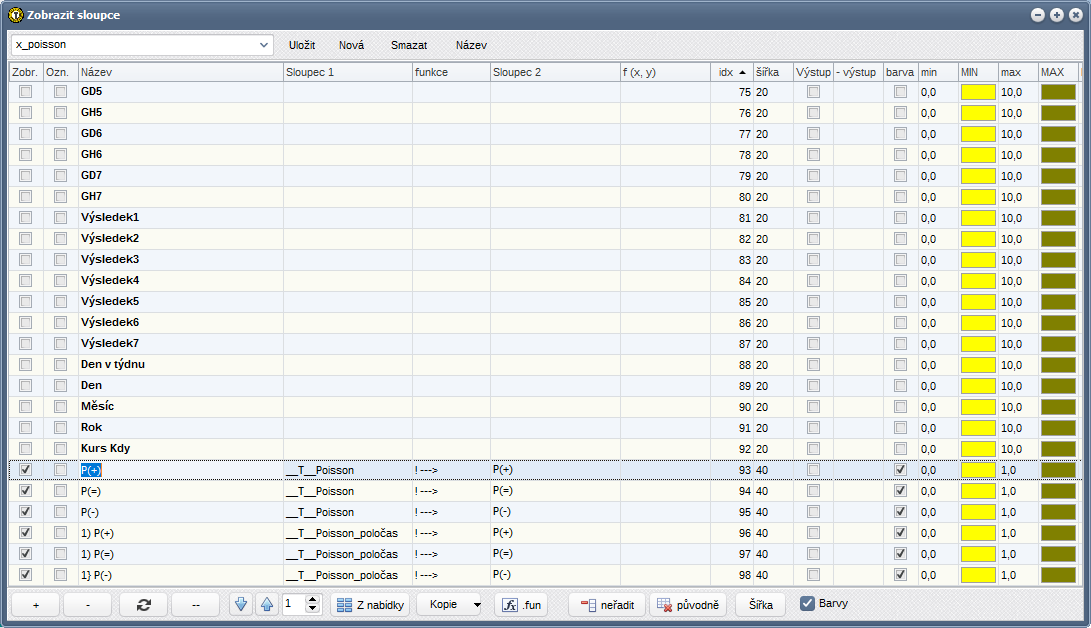Image resolution: width=1091 pixels, height=628 pixels.
Task: Click funkce cell in P(-) idx 95 row
Action: 451,512
